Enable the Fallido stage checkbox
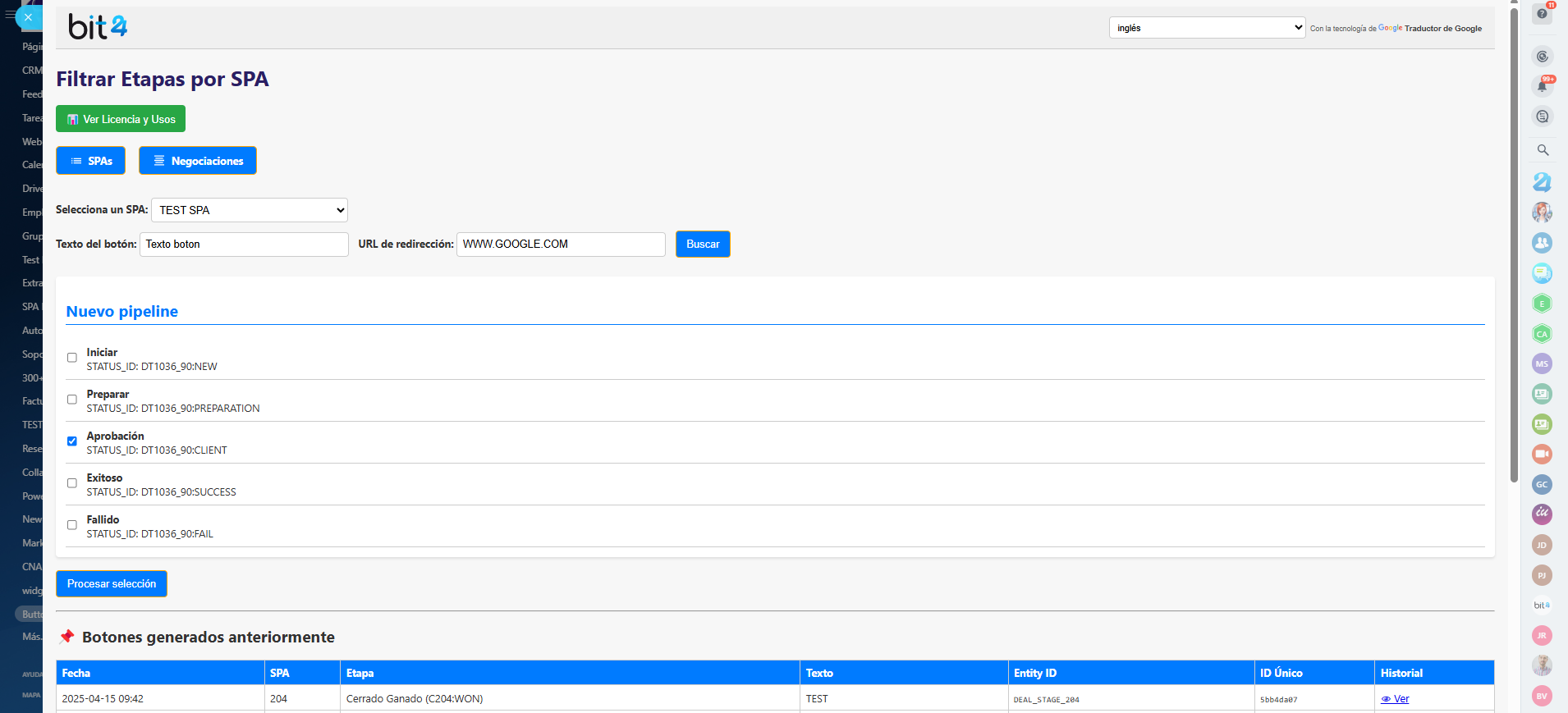The height and width of the screenshot is (713, 1568). 72,525
